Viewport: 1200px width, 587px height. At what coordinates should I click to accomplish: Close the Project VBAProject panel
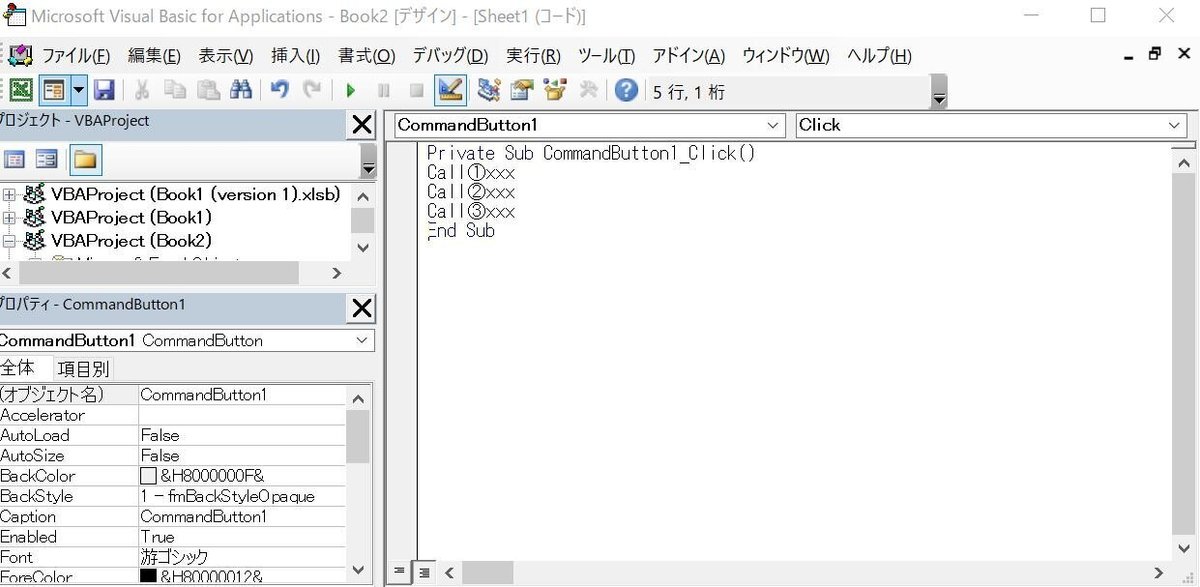point(362,125)
